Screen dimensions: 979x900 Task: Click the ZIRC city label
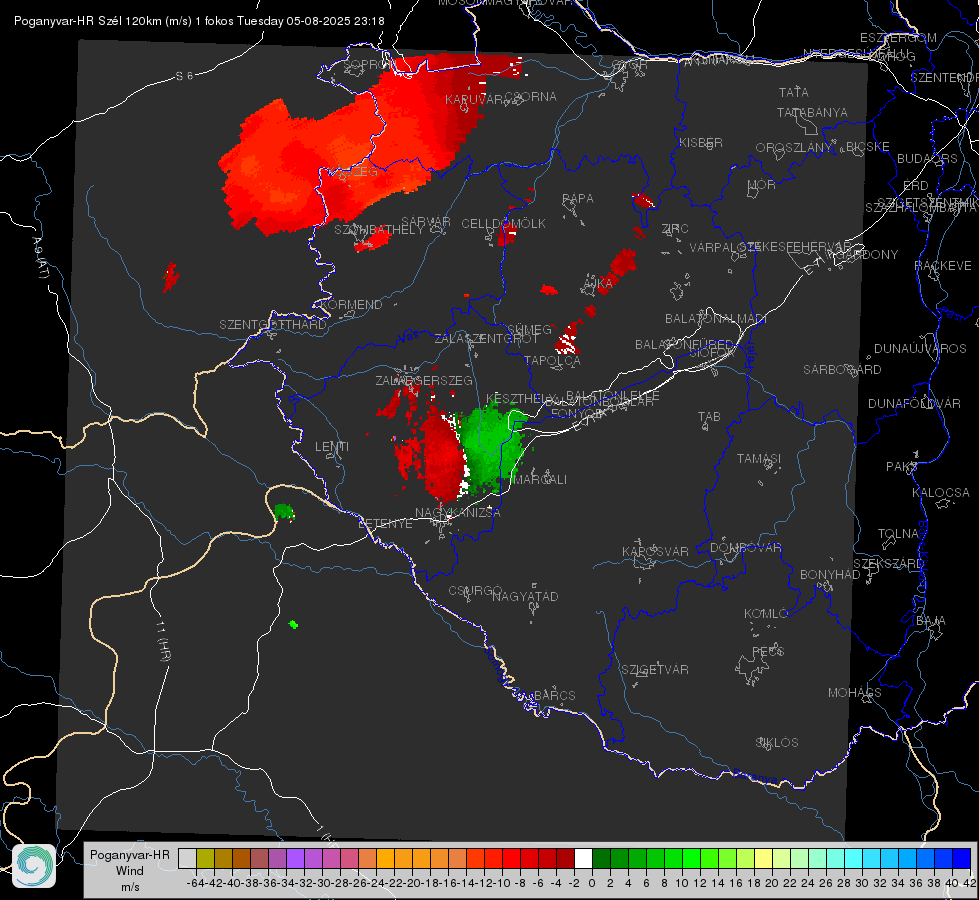pos(675,228)
